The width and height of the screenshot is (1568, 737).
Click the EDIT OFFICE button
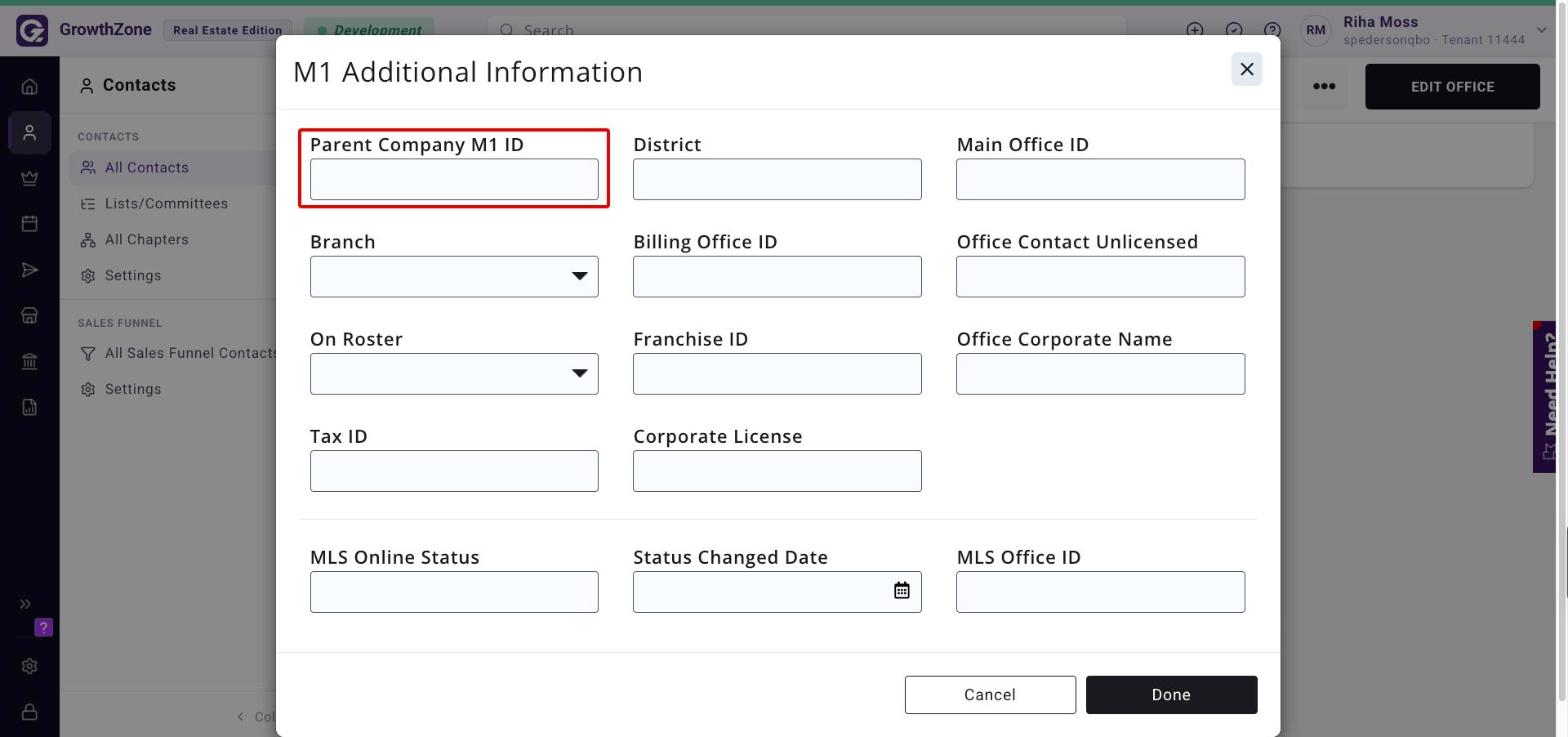[x=1452, y=87]
